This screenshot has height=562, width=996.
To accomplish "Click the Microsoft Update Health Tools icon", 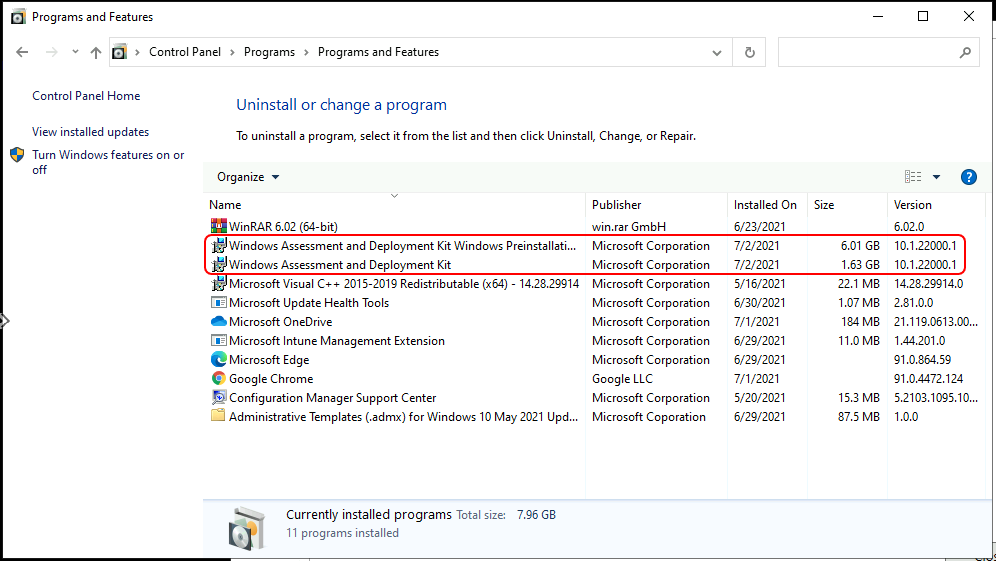I will click(219, 302).
